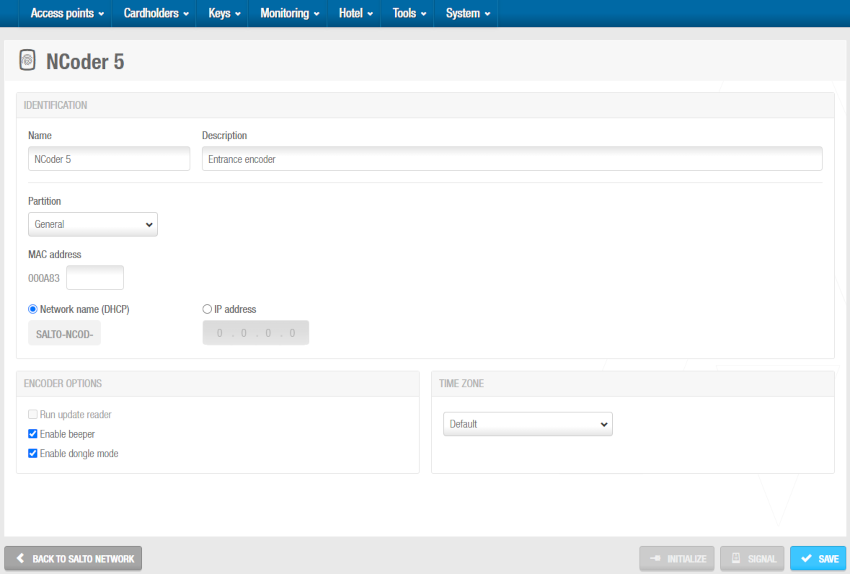850x574 pixels.
Task: Click the Encoder Options section header
Action: click(63, 383)
